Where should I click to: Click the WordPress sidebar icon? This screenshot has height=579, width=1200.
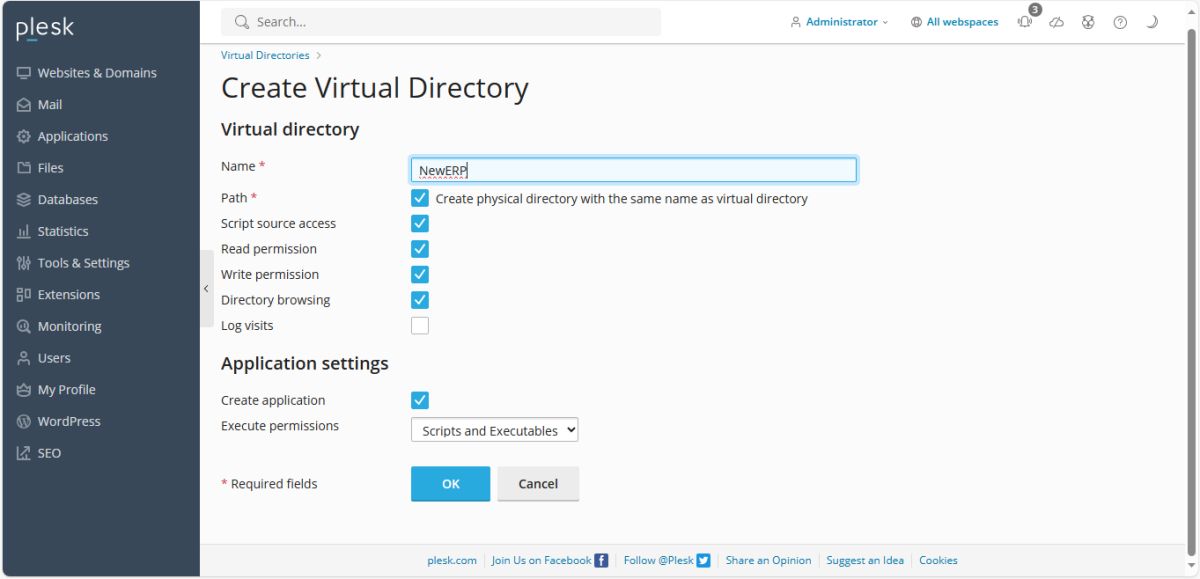24,421
